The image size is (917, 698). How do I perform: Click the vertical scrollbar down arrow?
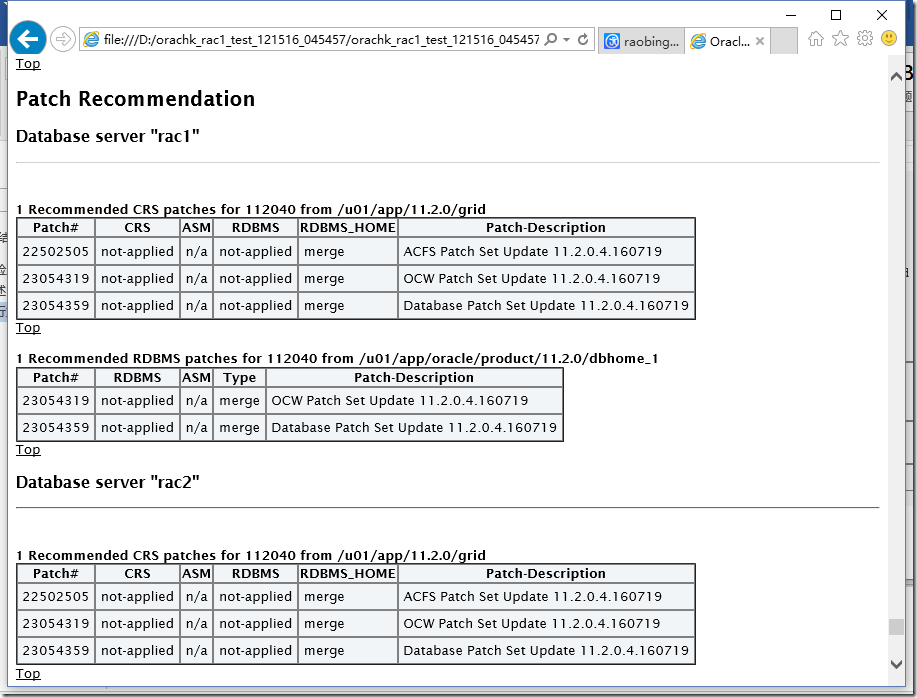(x=895, y=664)
